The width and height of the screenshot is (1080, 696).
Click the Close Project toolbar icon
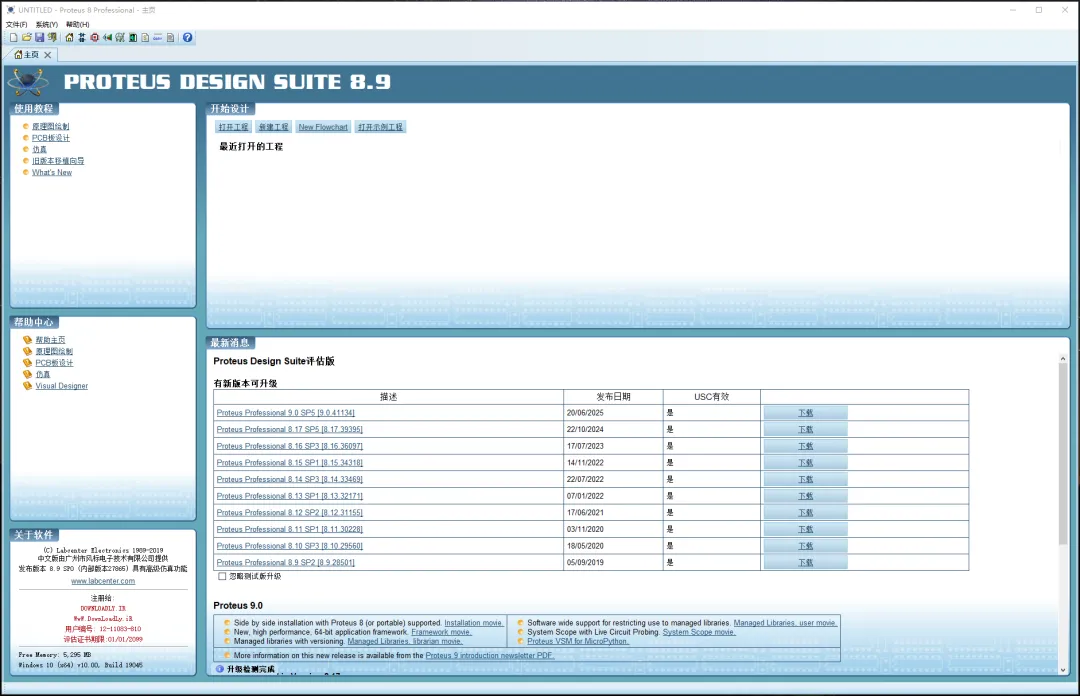click(52, 37)
